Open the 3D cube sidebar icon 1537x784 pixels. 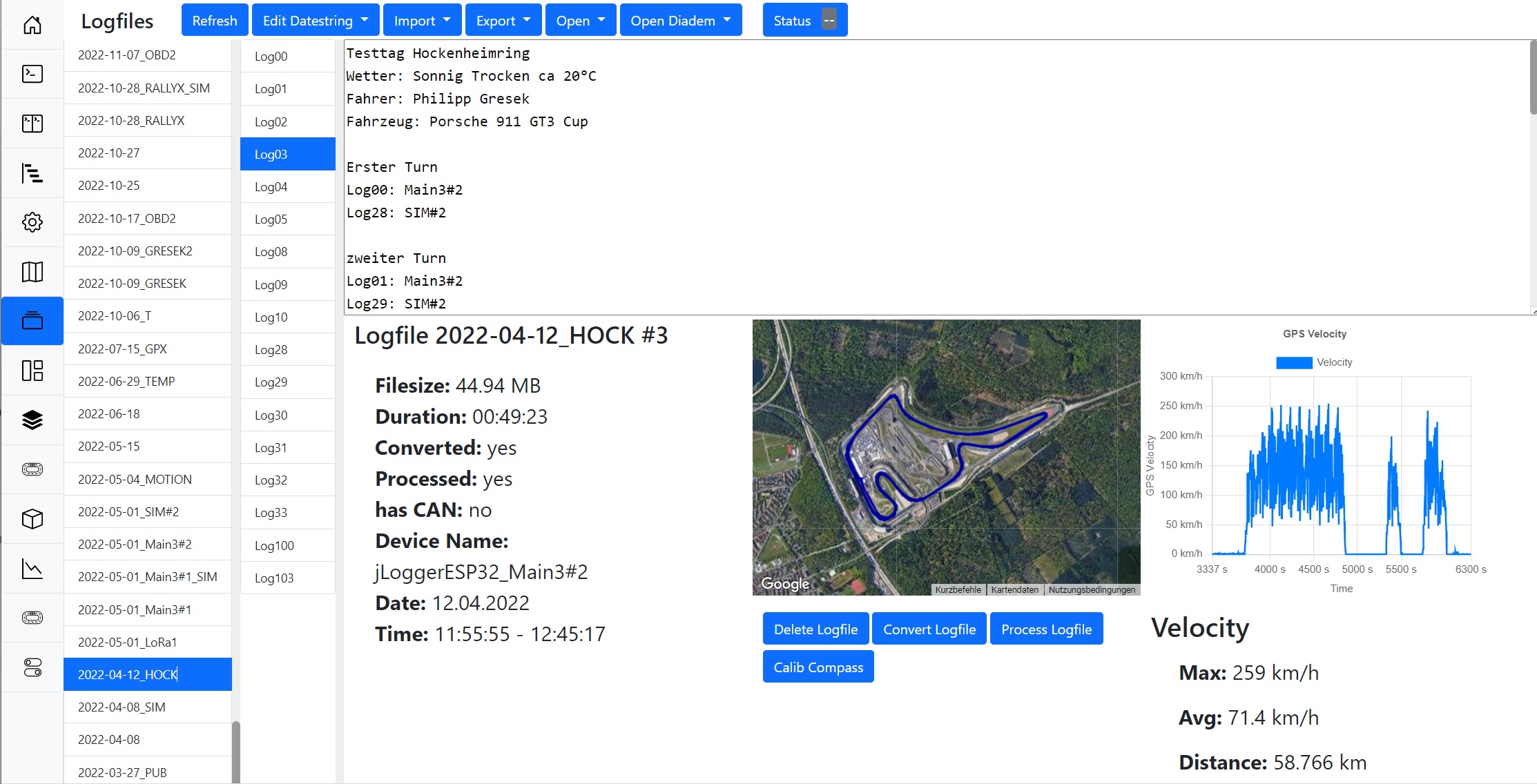click(32, 519)
